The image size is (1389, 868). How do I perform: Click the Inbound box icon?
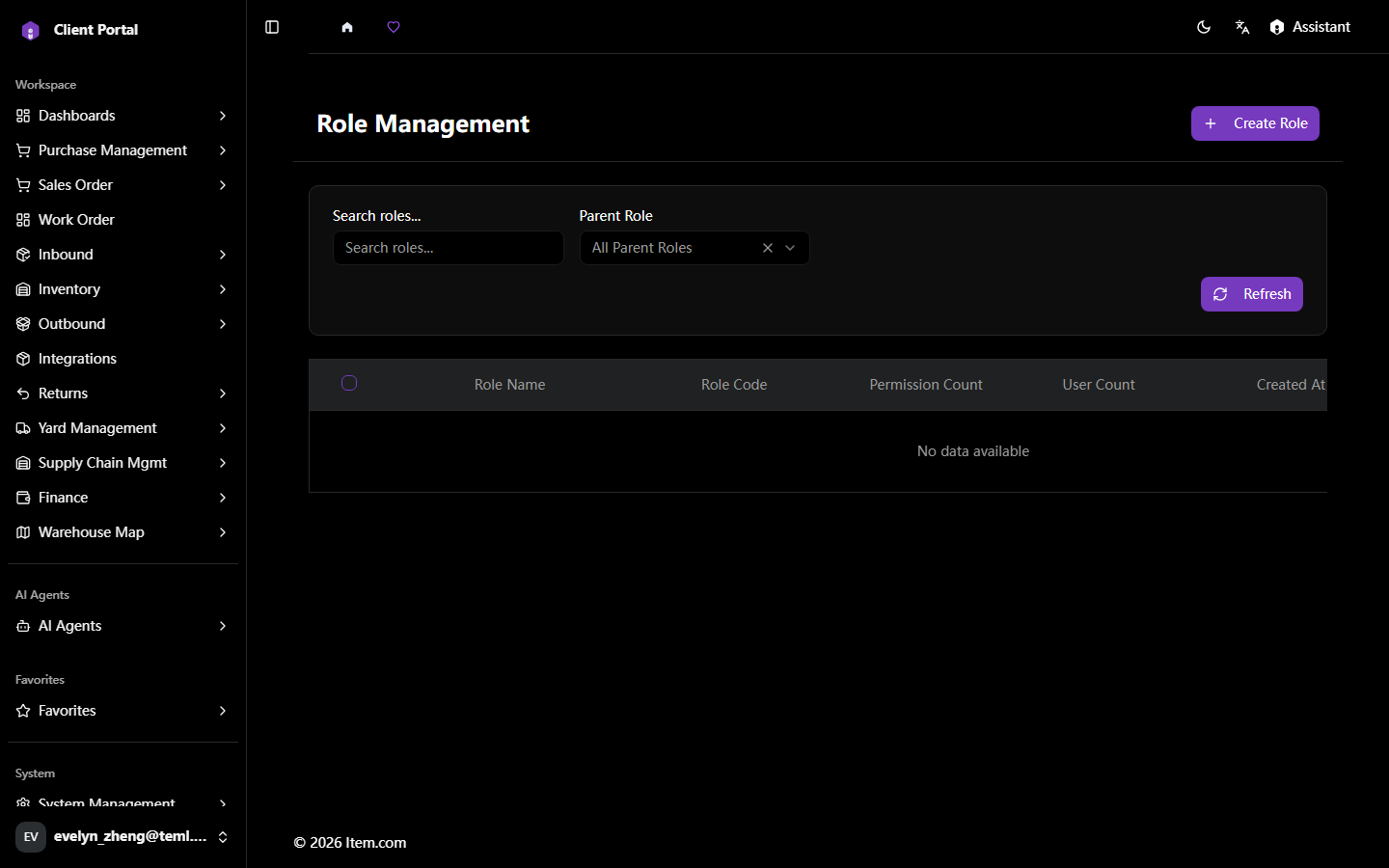[23, 255]
